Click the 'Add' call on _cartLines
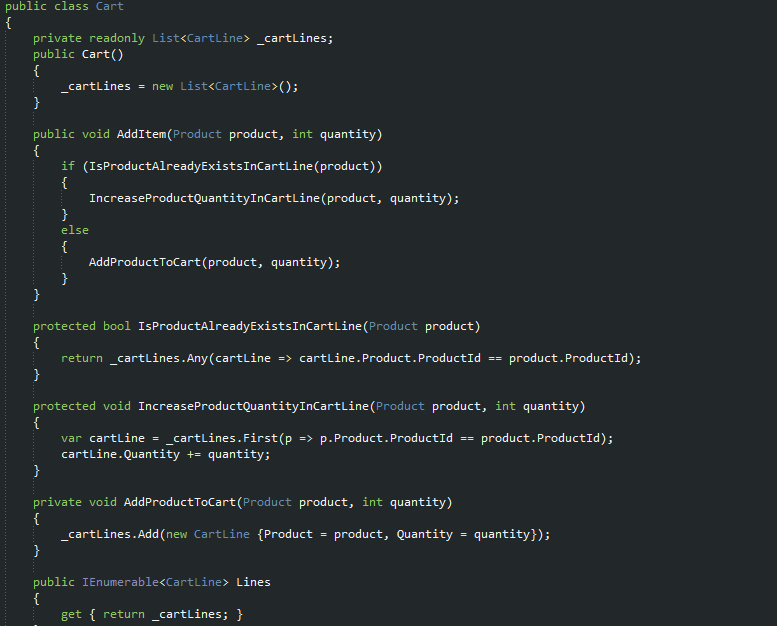 148,534
